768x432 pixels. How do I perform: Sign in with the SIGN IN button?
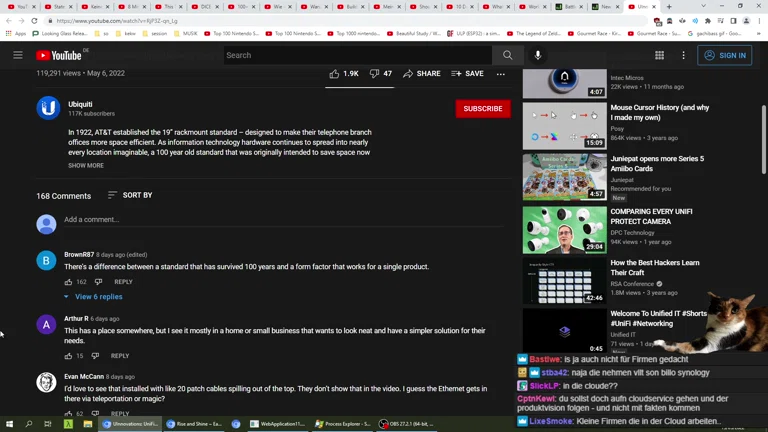pos(724,55)
